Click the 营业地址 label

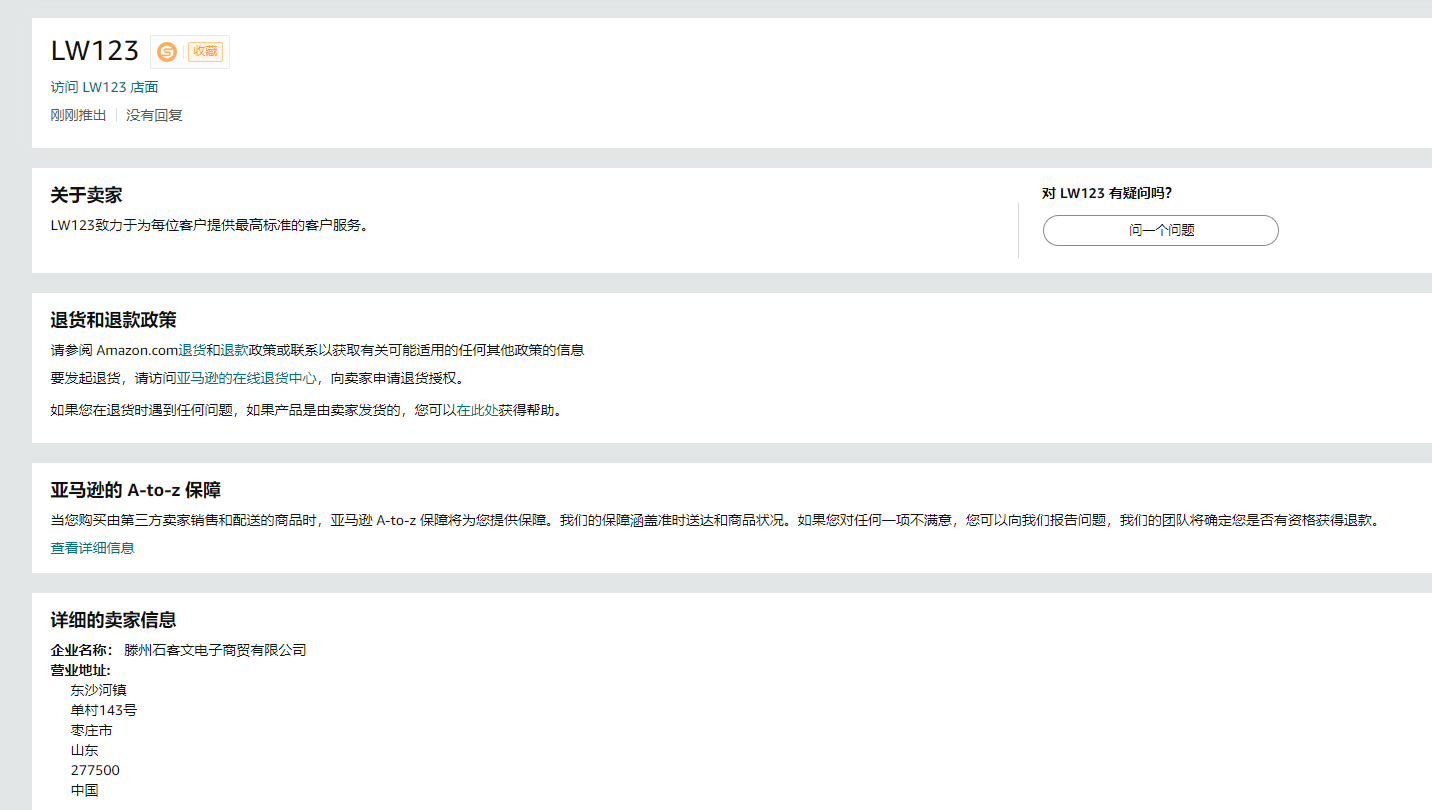coord(81,670)
